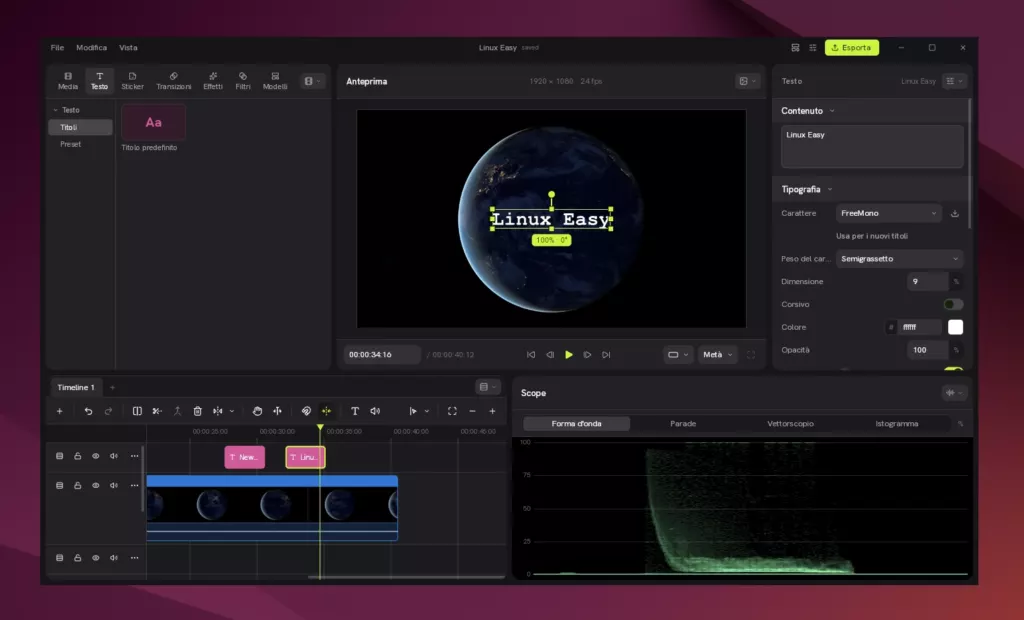Hide the top track with eye icon
Screen dimensions: 1024x620
coord(95,456)
